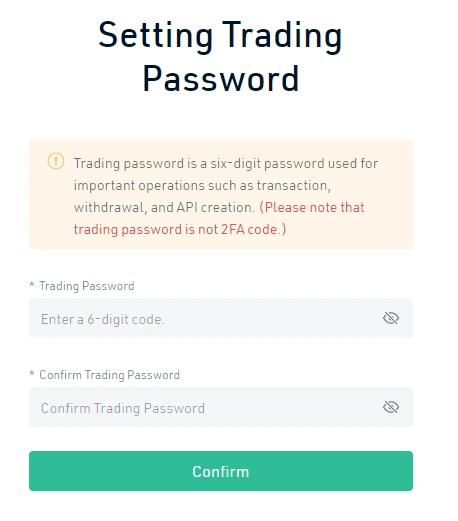Screen dimensions: 458x521
Task: Click the required asterisk beside Trading Password
Action: [x=32, y=284]
